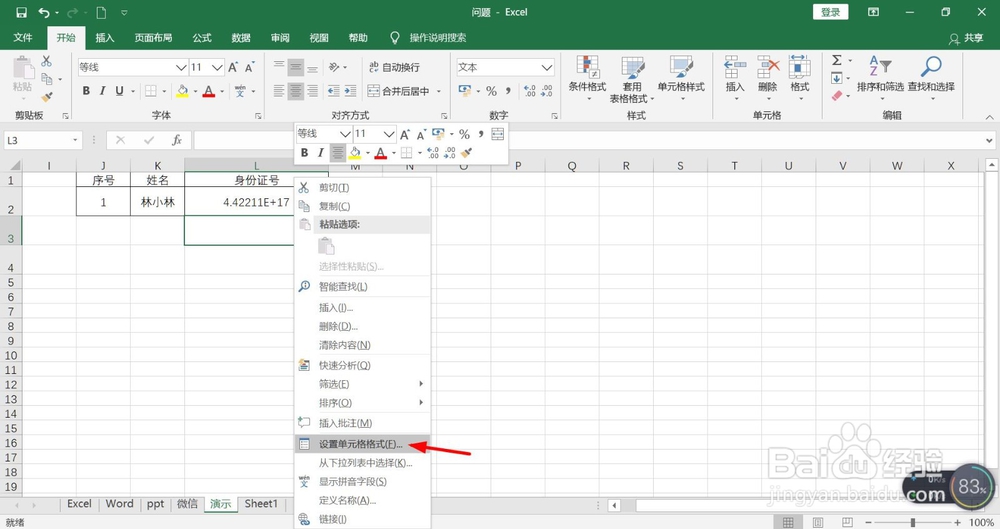Click the zoom slider handle
The width and height of the screenshot is (1000, 529).
tap(913, 523)
